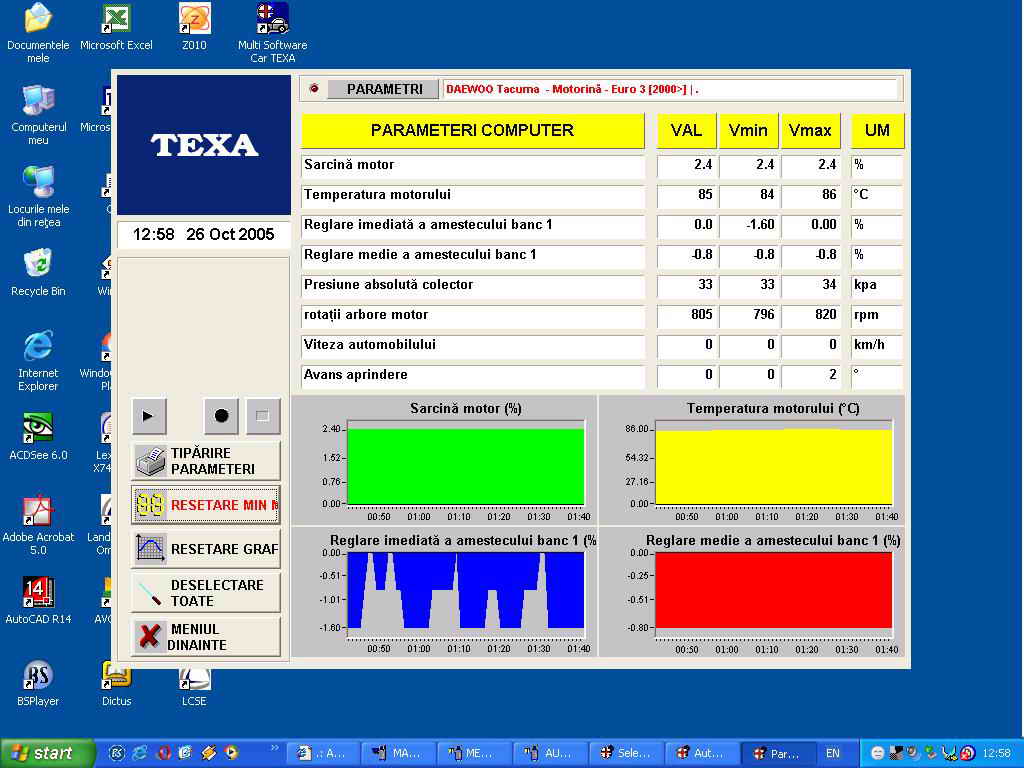Click the Vmax column header
This screenshot has height=768, width=1024.
(810, 131)
